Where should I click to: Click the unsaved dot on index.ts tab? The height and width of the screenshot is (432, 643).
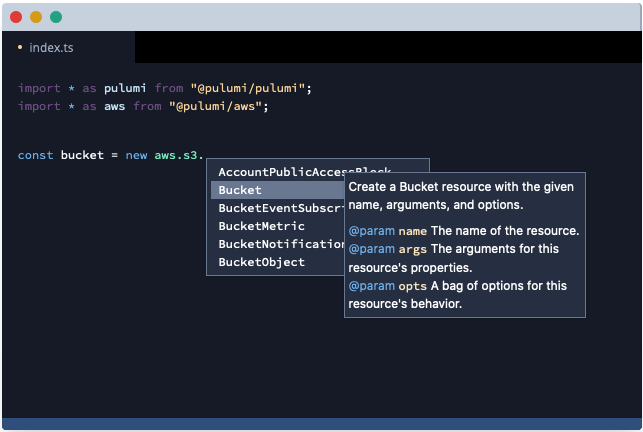pyautogui.click(x=20, y=48)
